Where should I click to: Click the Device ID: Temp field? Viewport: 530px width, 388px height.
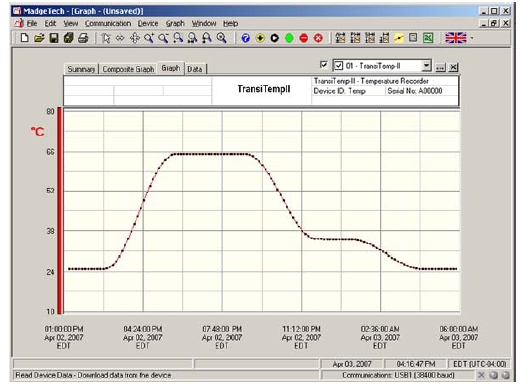[x=339, y=91]
